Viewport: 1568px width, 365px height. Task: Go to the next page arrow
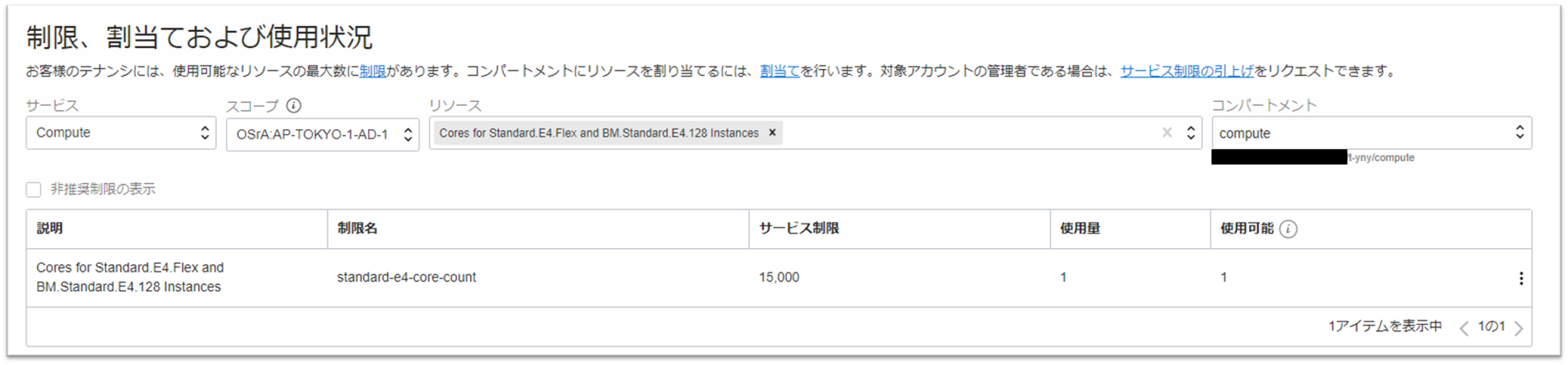pos(1518,328)
